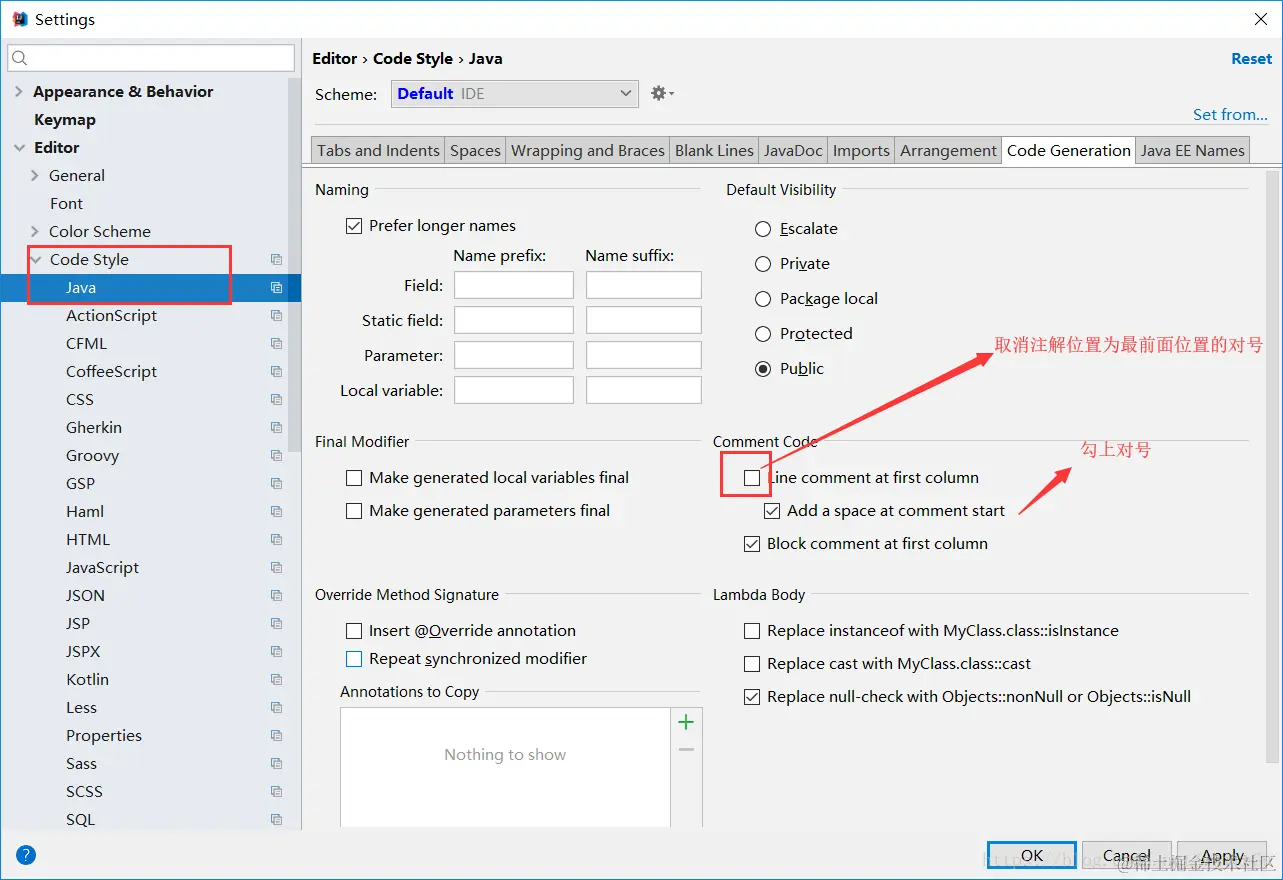Switch to Blank Lines tab
This screenshot has width=1283, height=880.
pos(714,150)
